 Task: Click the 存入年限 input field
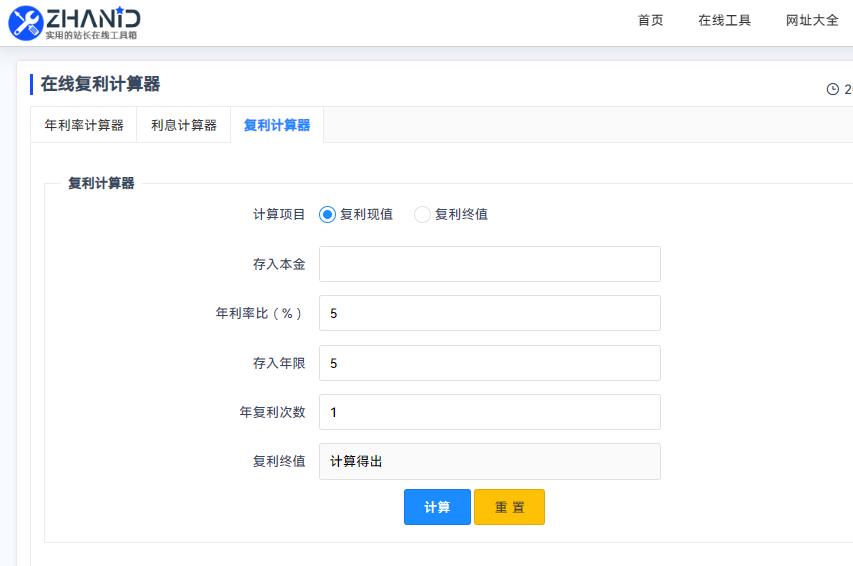(490, 363)
